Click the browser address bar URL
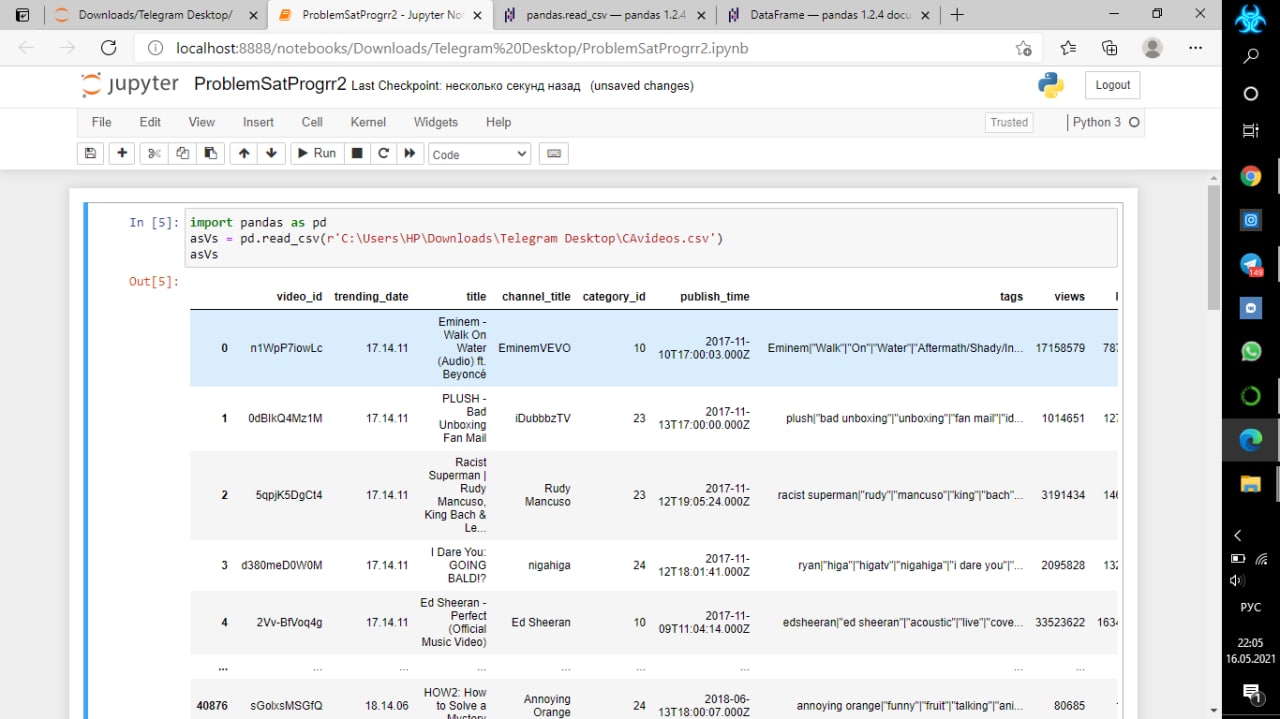 click(462, 48)
